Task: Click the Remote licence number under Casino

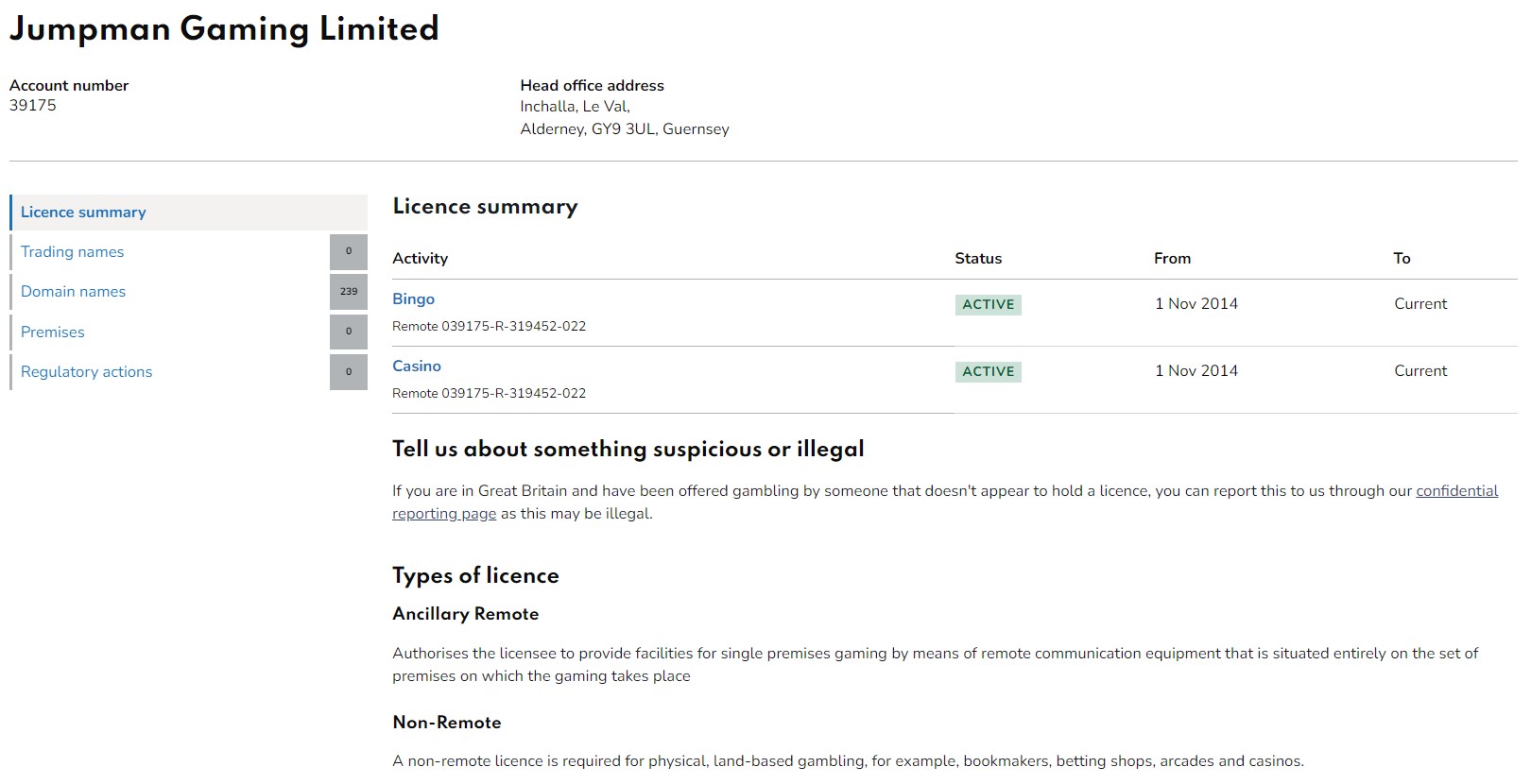Action: pos(490,394)
